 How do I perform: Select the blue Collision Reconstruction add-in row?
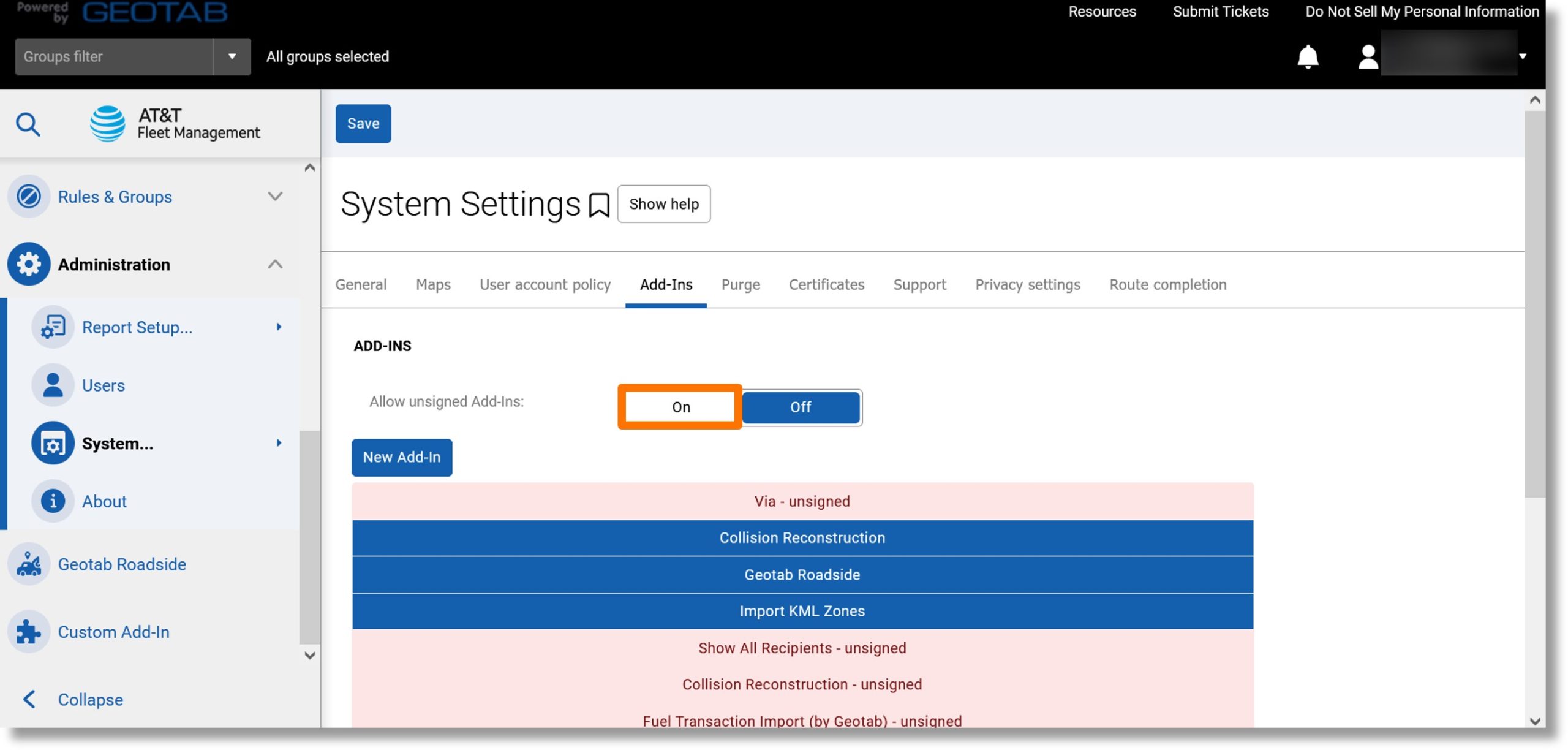[x=802, y=538]
